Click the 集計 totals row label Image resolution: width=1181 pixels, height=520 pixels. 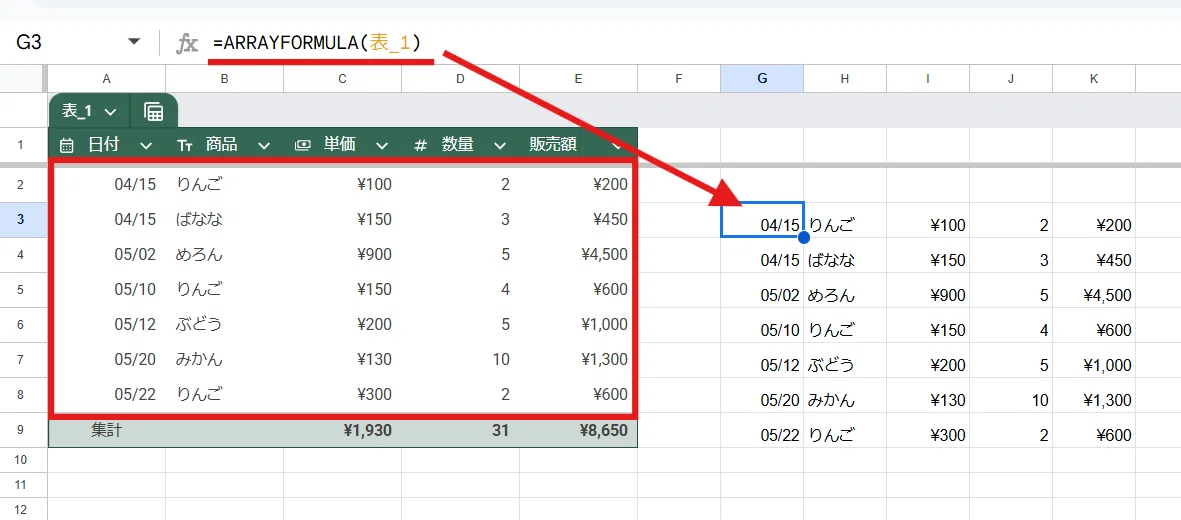point(106,431)
